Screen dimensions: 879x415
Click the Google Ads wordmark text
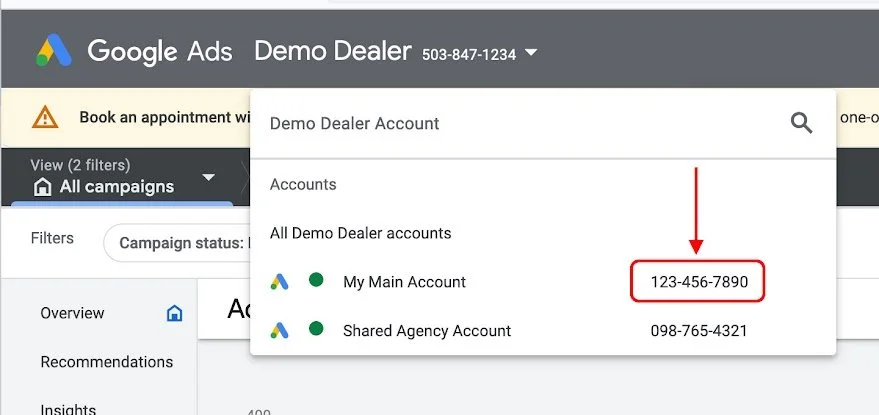click(x=160, y=52)
